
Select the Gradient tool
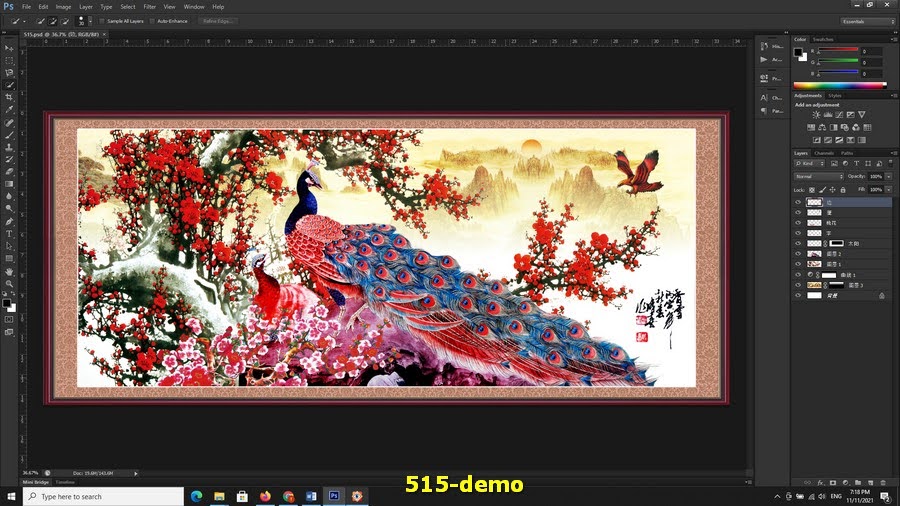(9, 184)
